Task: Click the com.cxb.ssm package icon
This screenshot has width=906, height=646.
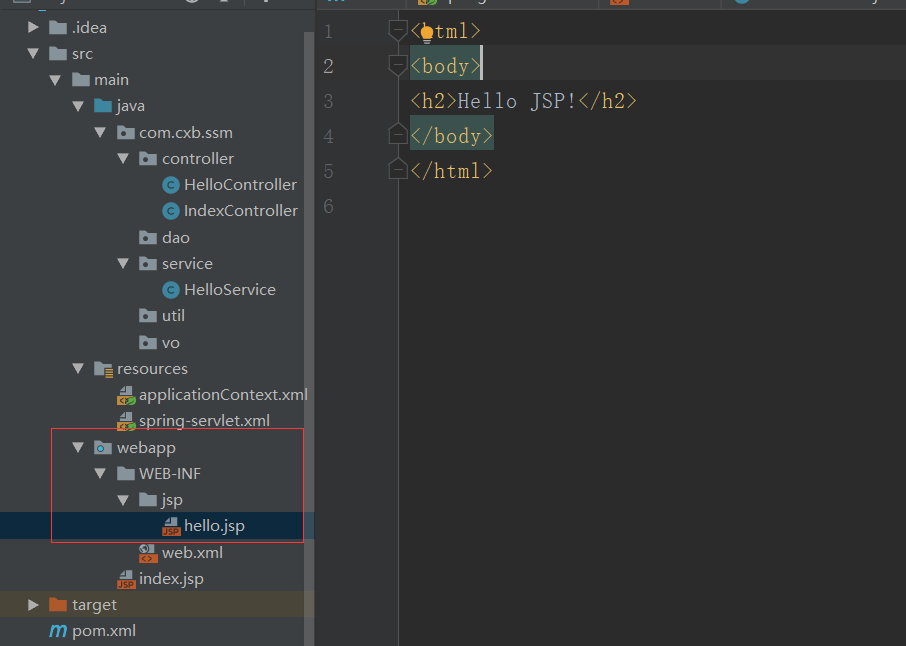Action: pyautogui.click(x=126, y=131)
